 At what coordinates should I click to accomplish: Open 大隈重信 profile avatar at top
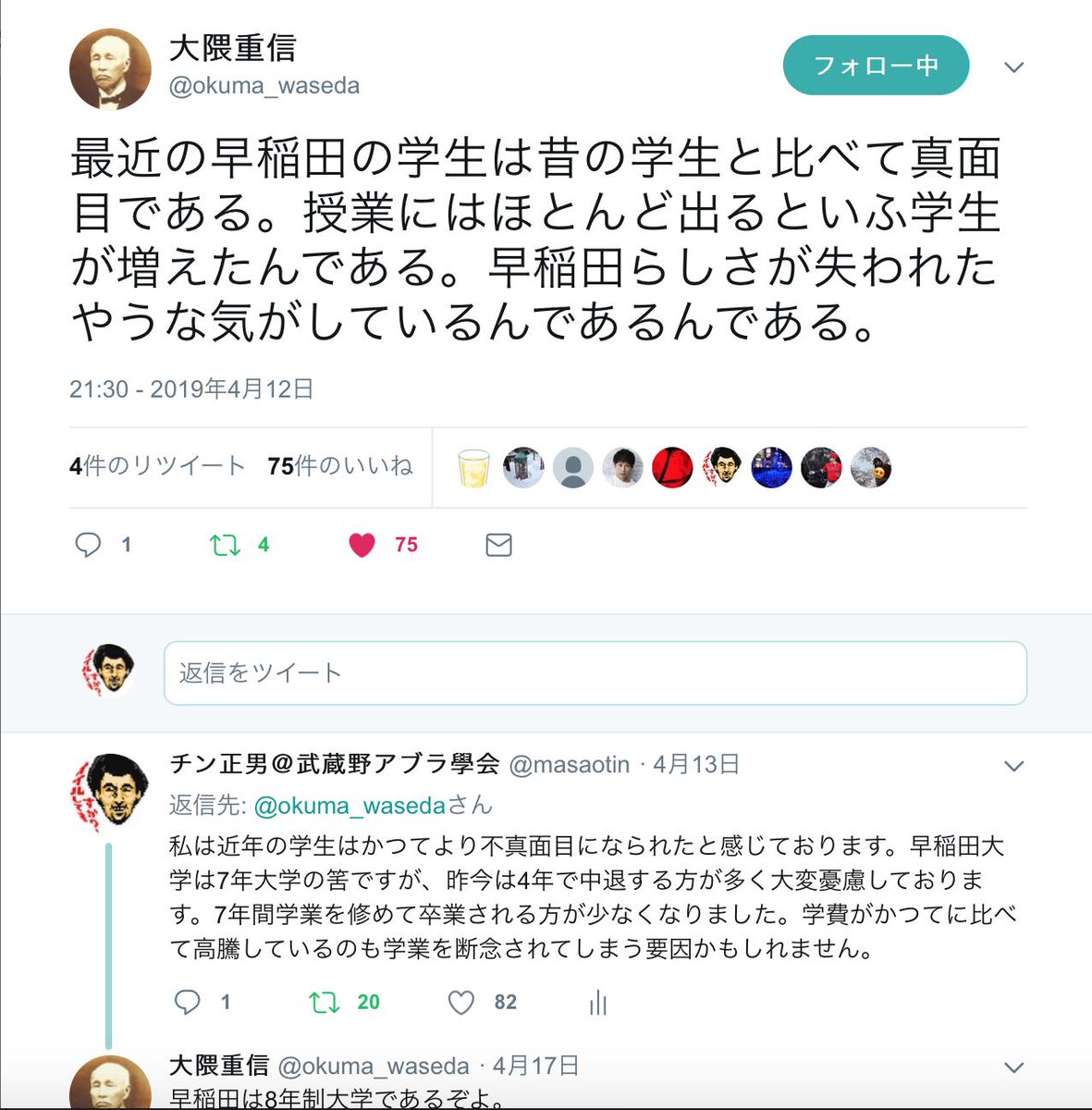point(110,69)
